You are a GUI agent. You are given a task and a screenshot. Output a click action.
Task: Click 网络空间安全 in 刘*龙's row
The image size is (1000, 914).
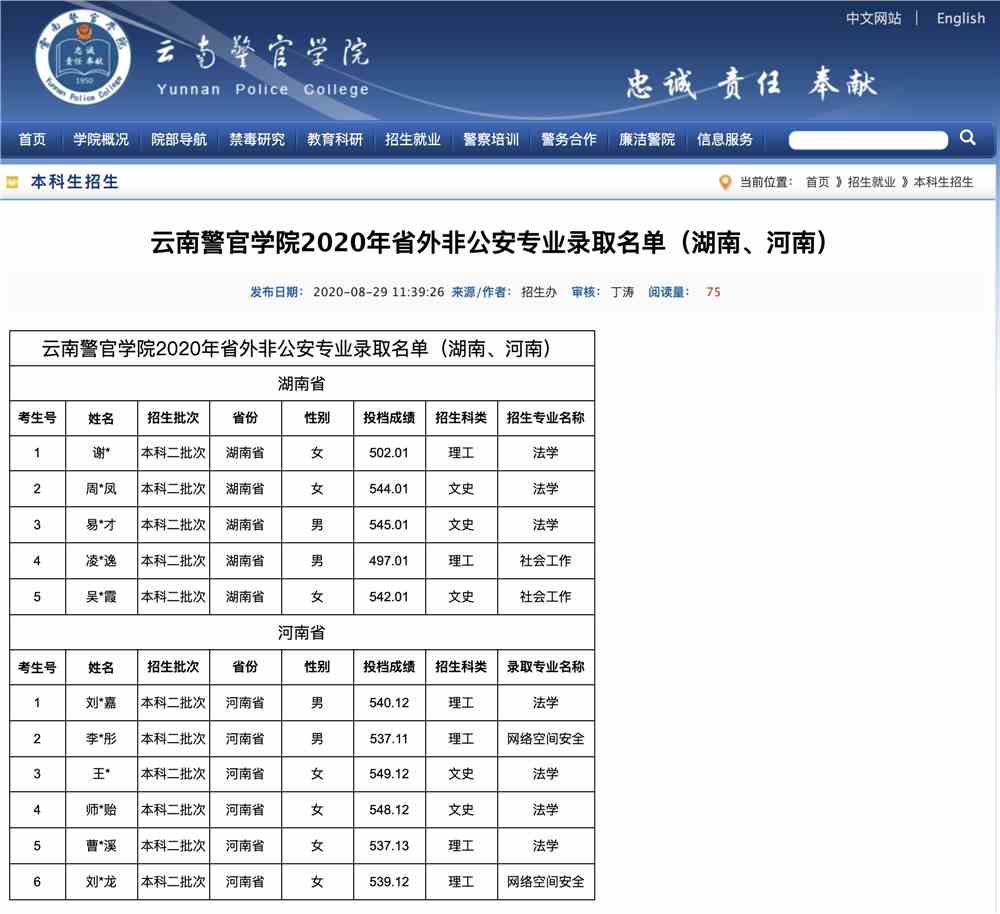[546, 881]
